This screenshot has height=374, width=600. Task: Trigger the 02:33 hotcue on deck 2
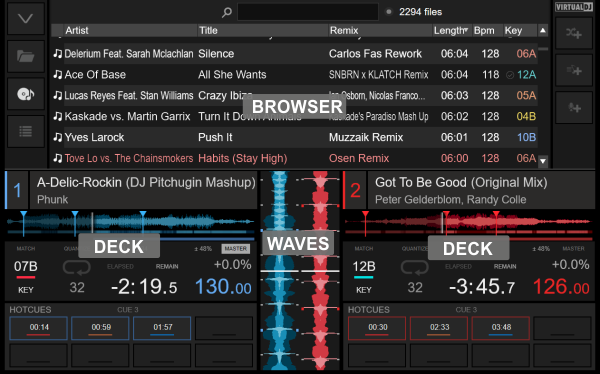[x=439, y=328]
